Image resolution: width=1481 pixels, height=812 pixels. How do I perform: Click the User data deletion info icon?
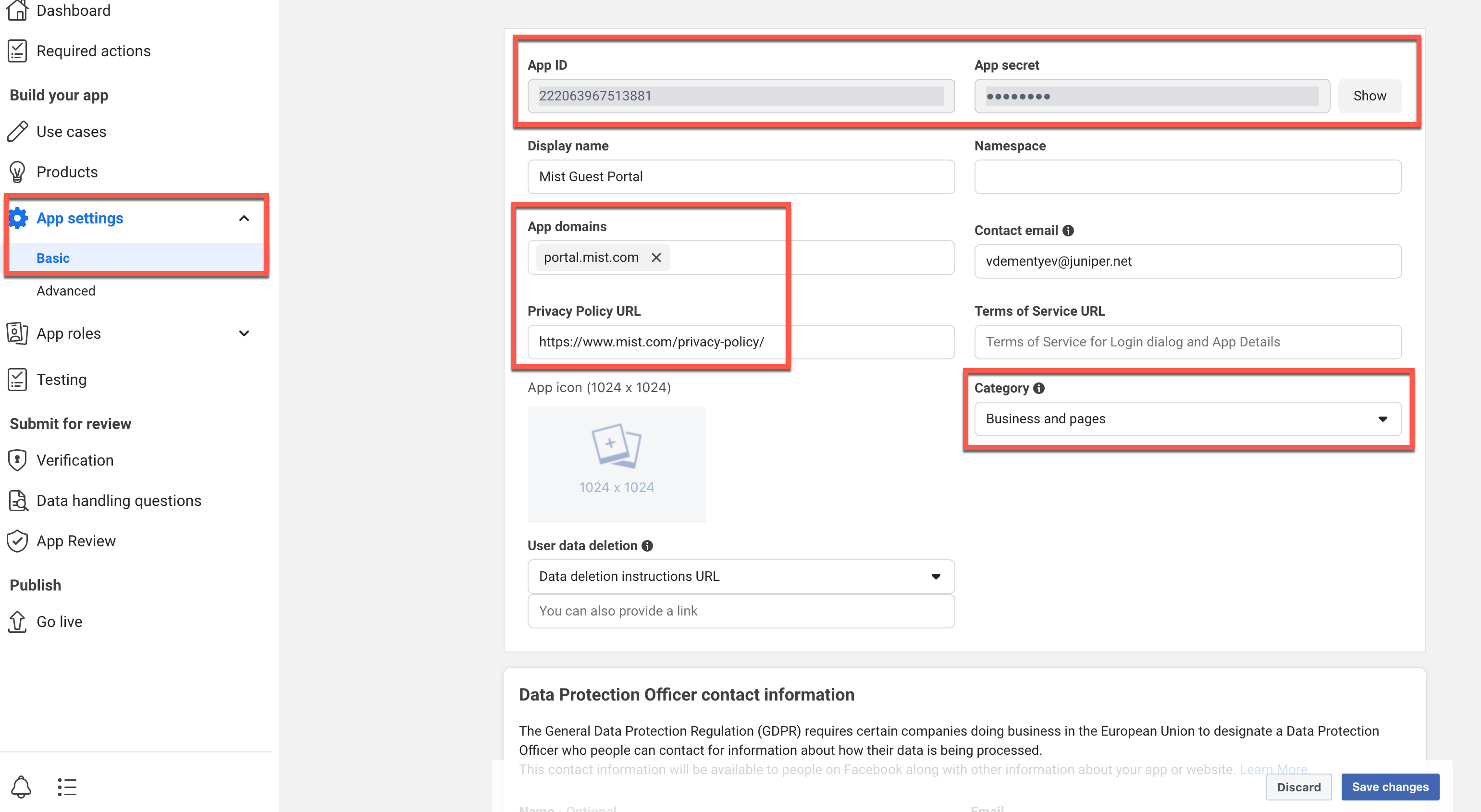point(647,545)
